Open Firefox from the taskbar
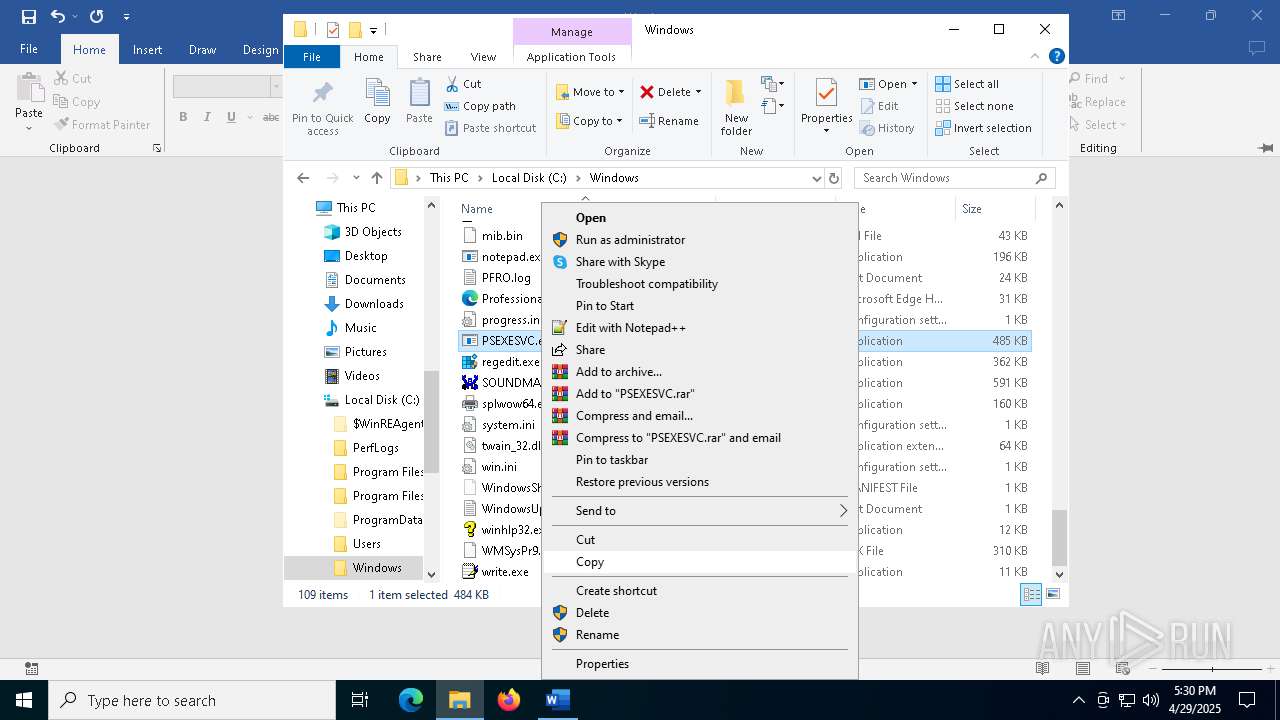1280x720 pixels. coord(509,700)
